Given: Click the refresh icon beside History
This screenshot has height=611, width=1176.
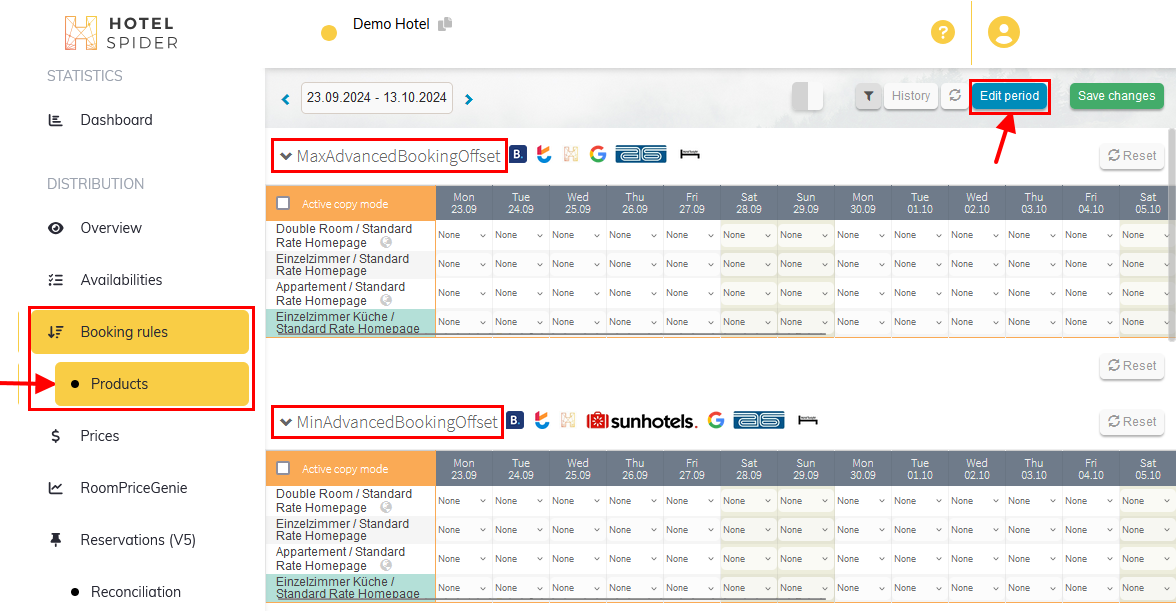Looking at the screenshot, I should coord(954,96).
